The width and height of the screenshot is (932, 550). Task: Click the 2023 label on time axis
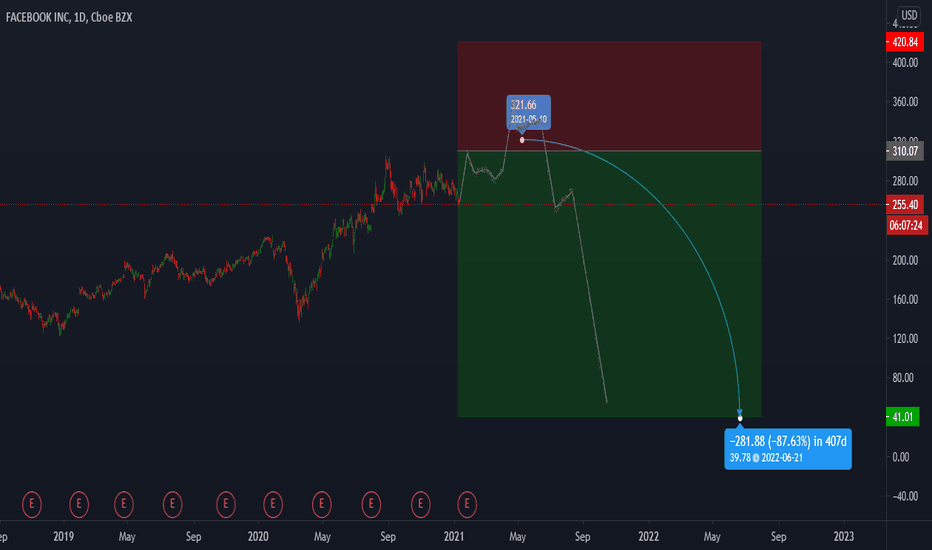coord(843,536)
